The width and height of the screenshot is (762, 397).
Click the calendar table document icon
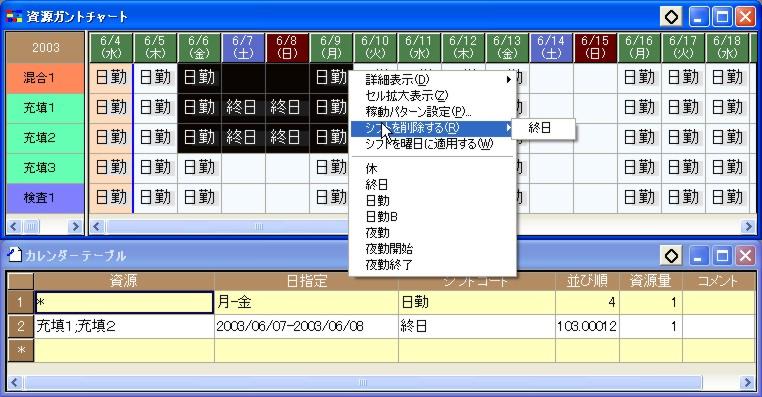click(x=15, y=255)
